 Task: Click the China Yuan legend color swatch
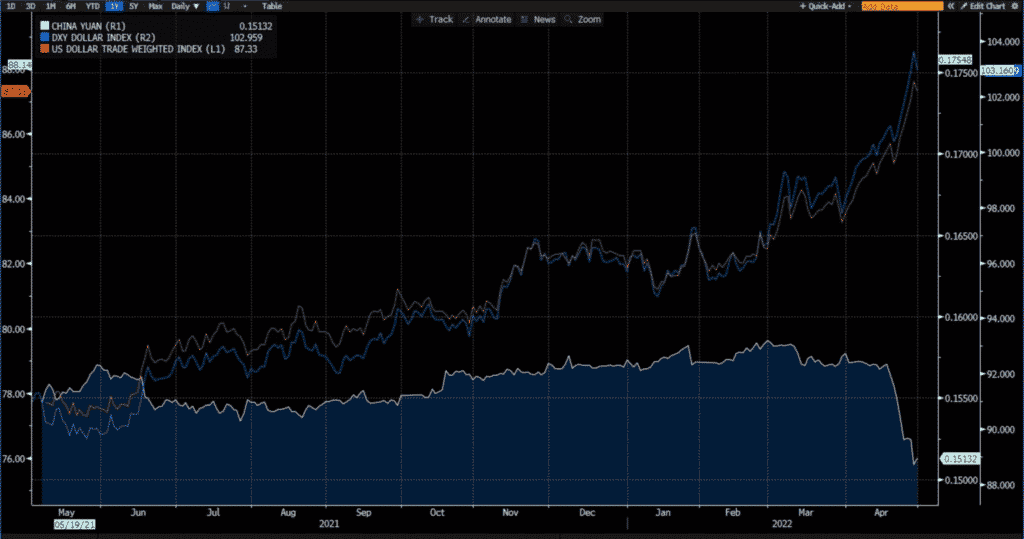[x=45, y=26]
